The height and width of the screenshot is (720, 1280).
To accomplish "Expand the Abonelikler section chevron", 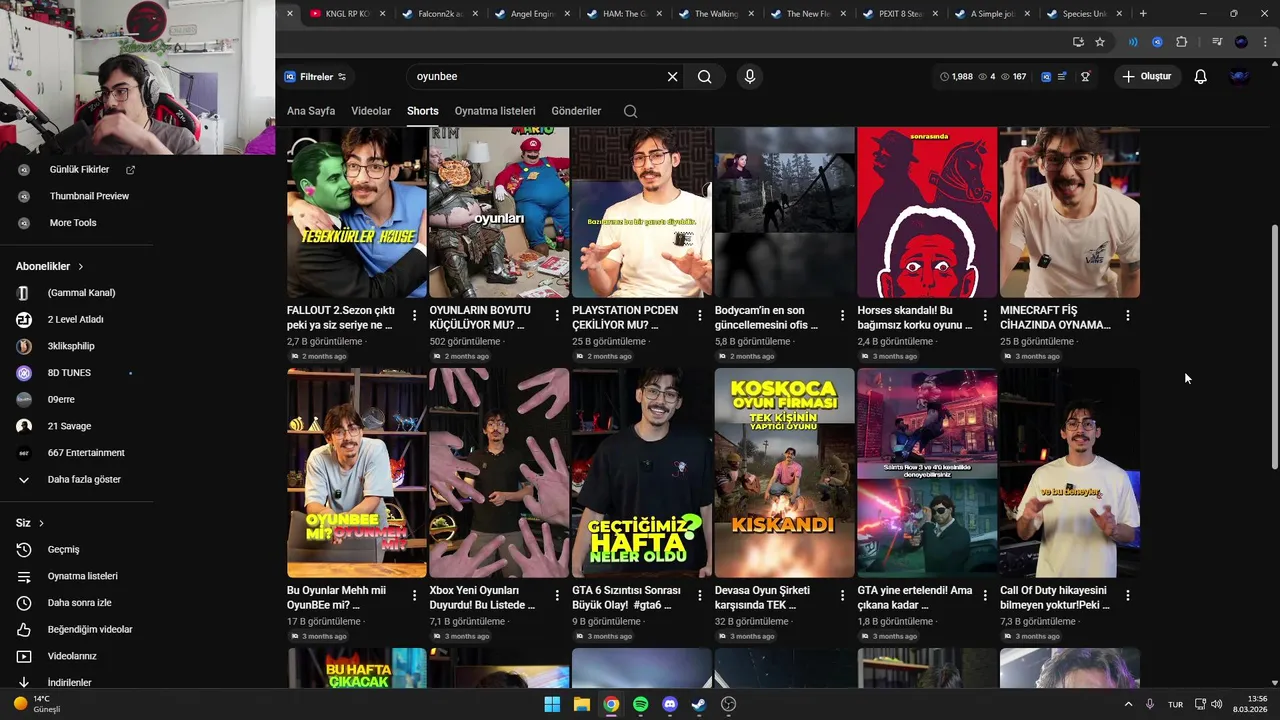I will 80,267.
